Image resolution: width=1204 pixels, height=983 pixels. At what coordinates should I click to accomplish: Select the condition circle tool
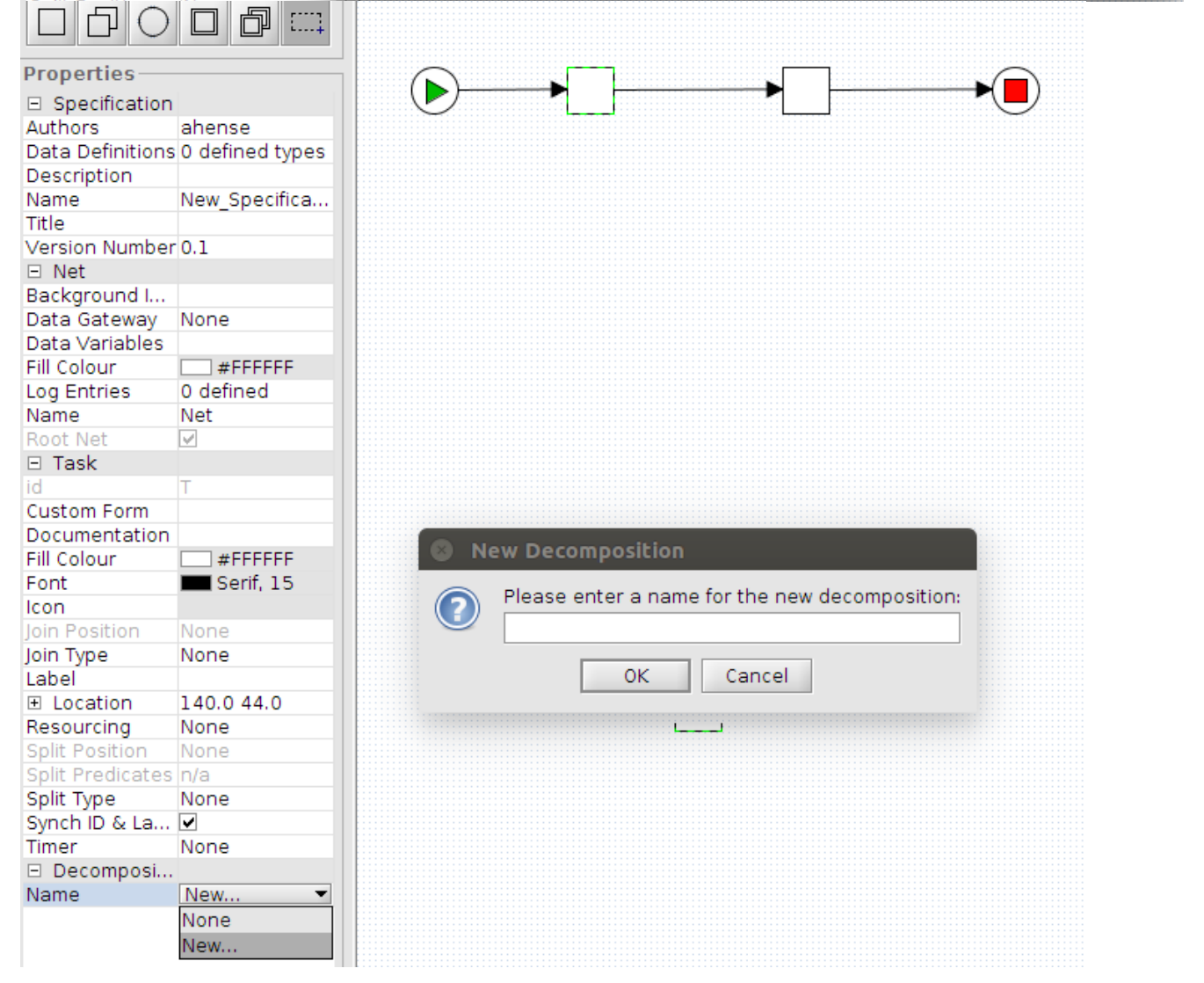(153, 22)
